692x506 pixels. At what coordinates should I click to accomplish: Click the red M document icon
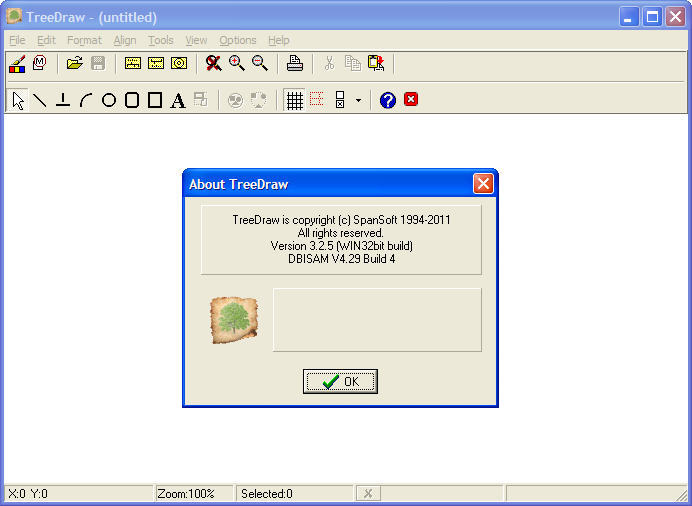[40, 63]
